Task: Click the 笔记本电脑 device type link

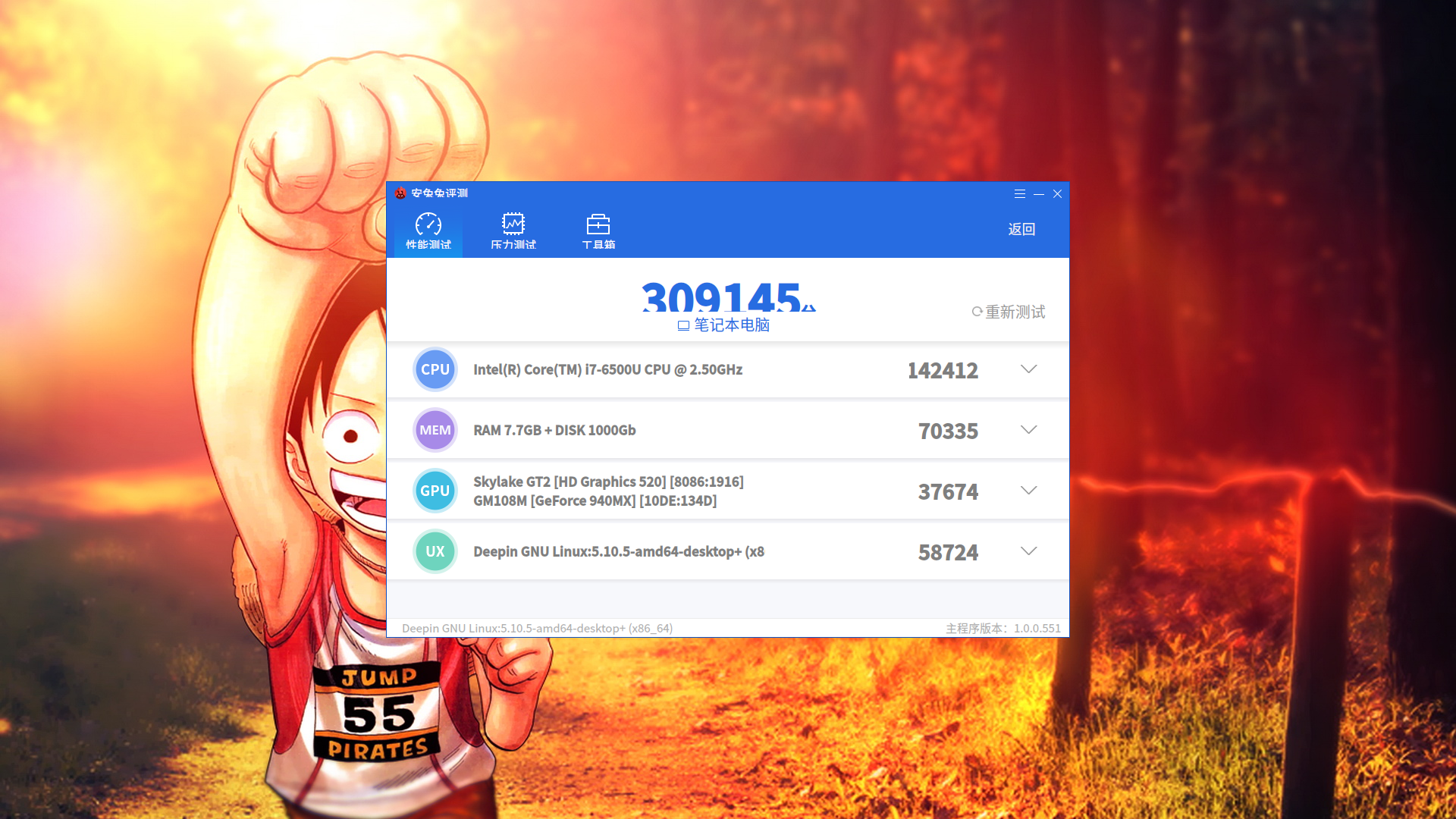Action: 732,325
